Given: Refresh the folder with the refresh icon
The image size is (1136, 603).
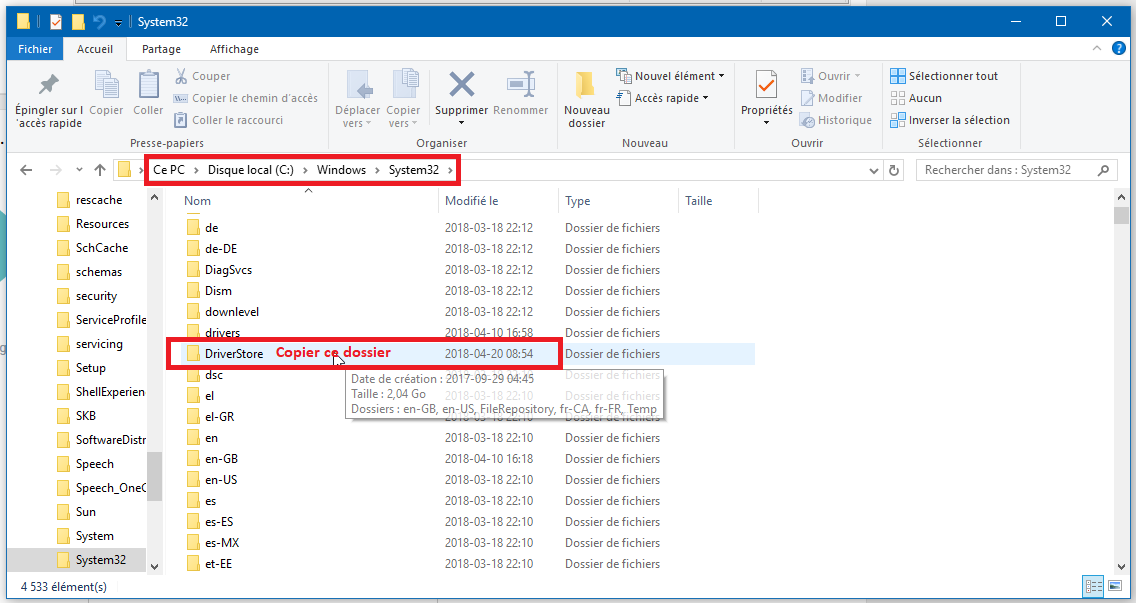Looking at the screenshot, I should pyautogui.click(x=894, y=170).
